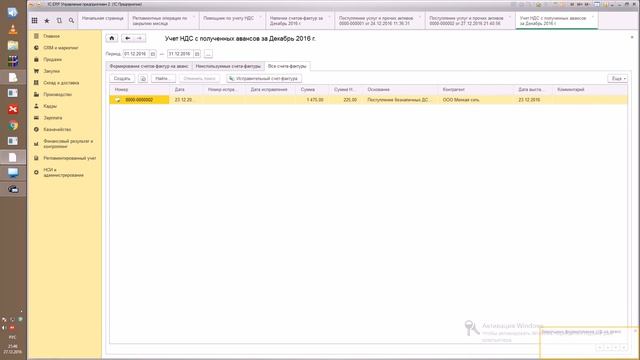Open CRM и маркетинг section
The width and height of the screenshot is (640, 360).
pos(60,48)
